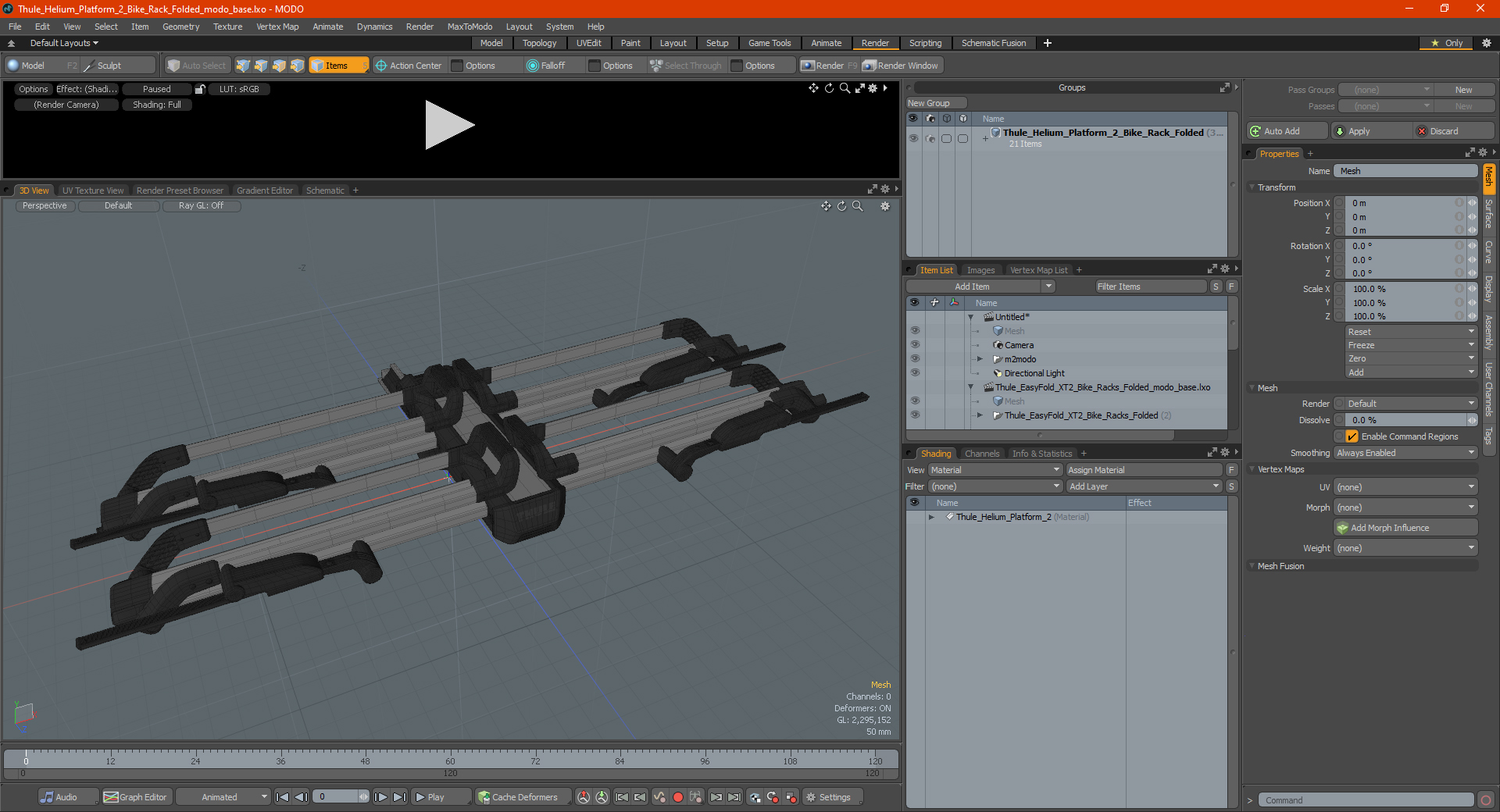Click Sculpt mode button

point(118,66)
